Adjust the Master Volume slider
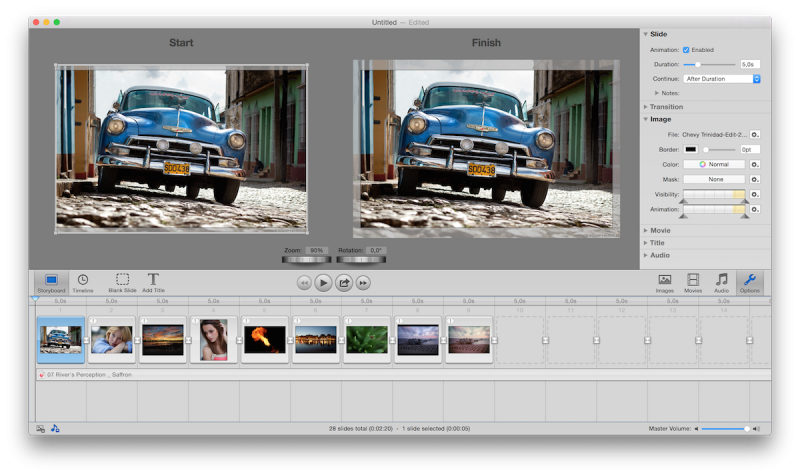The height and width of the screenshot is (476, 800). point(726,428)
